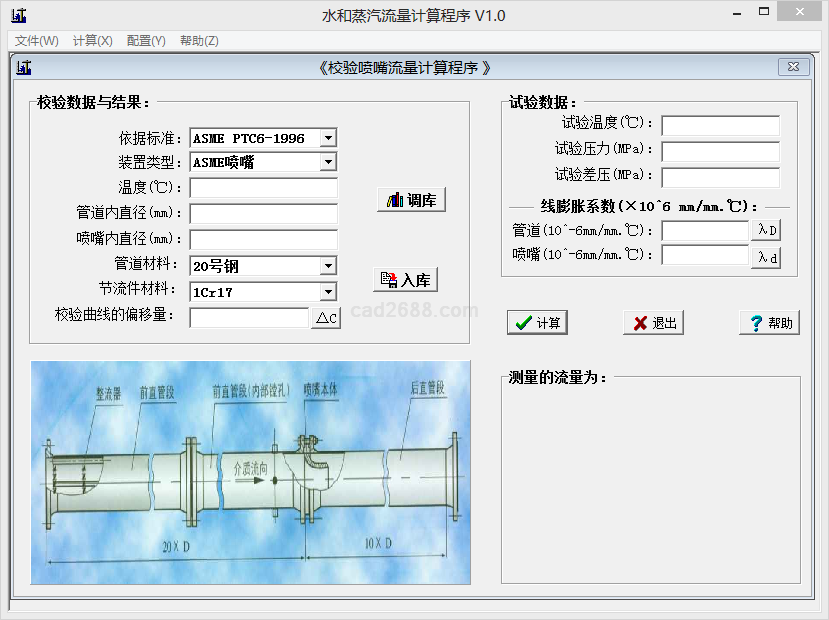Viewport: 829px width, 620px height.
Task: Expand the 管道材料 20号钢 dropdown
Action: [x=328, y=266]
